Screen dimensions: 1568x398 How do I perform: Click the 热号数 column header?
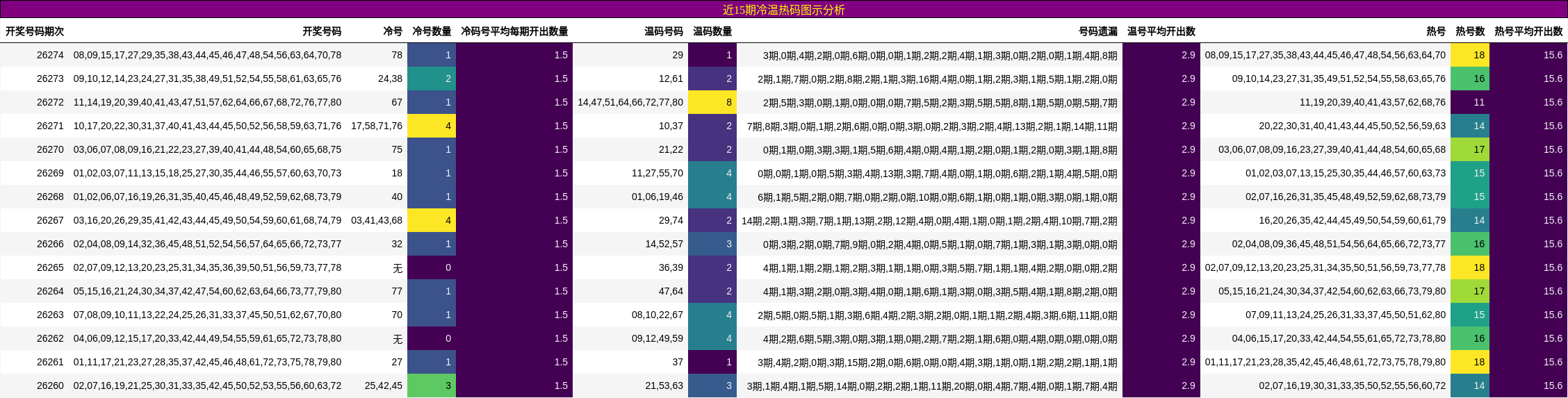click(1470, 31)
